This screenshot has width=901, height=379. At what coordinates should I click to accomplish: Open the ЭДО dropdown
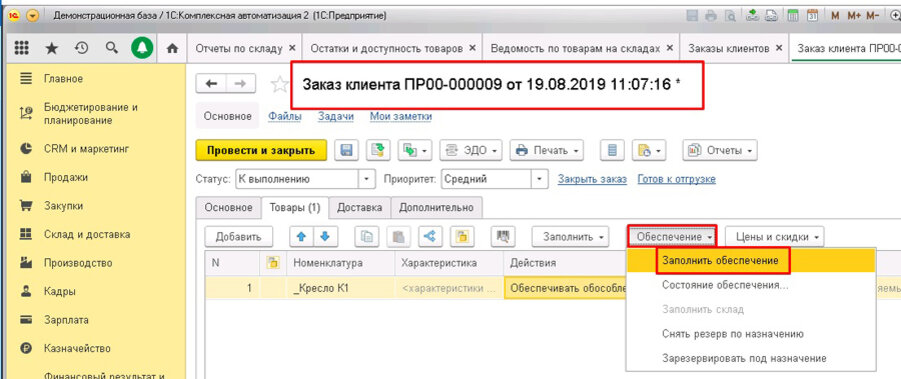471,150
